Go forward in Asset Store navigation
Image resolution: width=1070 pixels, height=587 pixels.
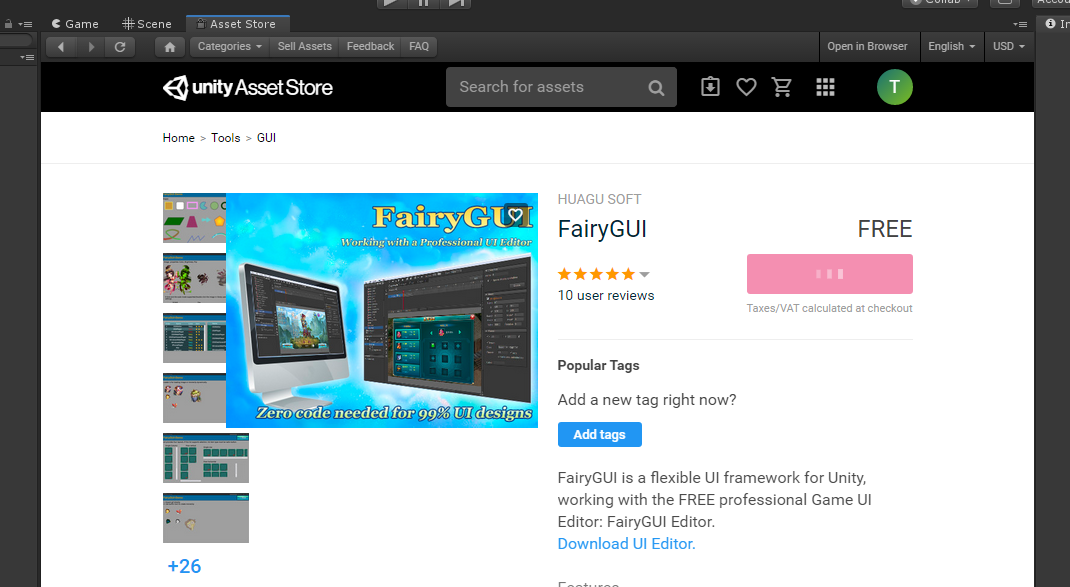click(x=91, y=46)
